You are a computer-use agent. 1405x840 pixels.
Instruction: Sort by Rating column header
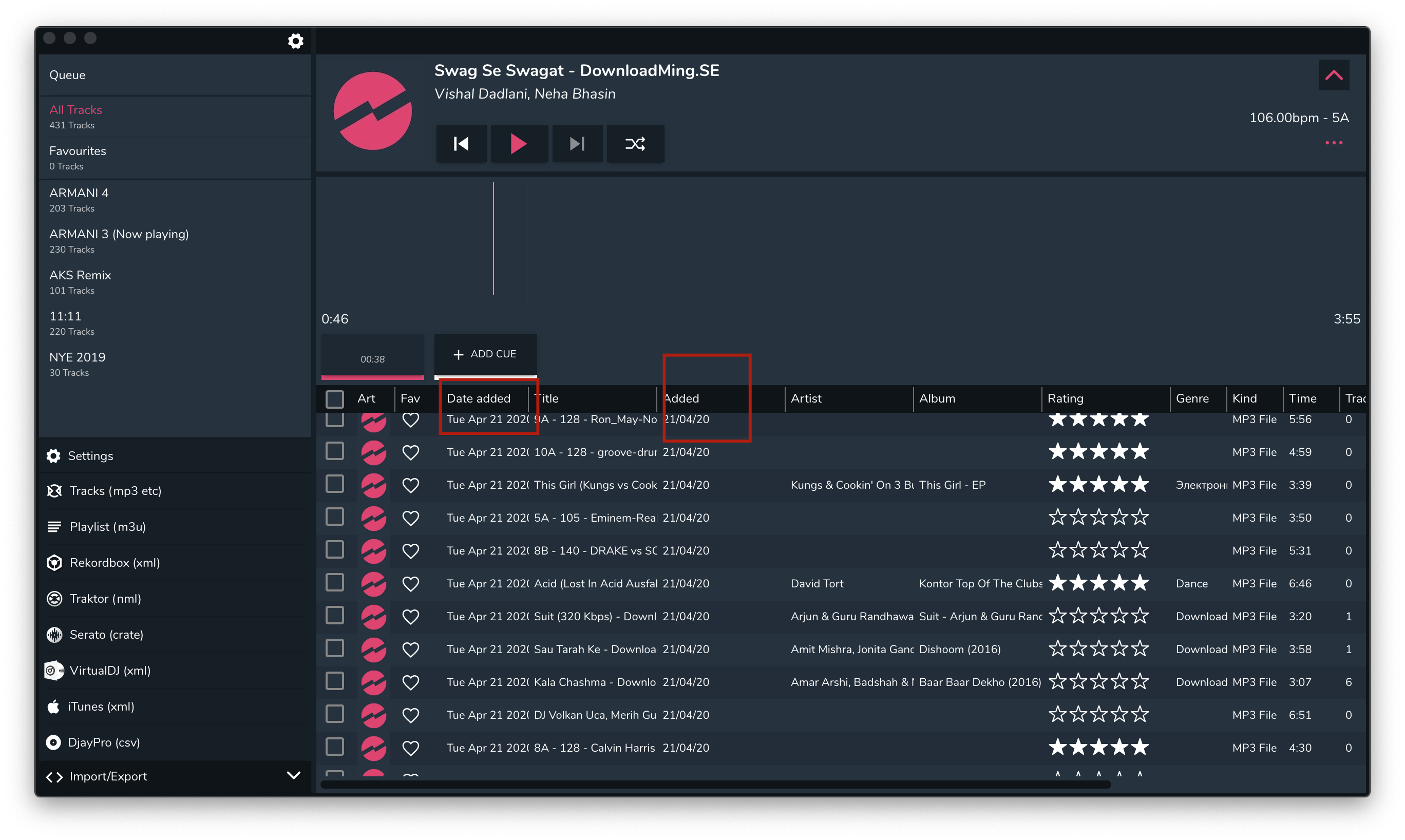pyautogui.click(x=1066, y=398)
